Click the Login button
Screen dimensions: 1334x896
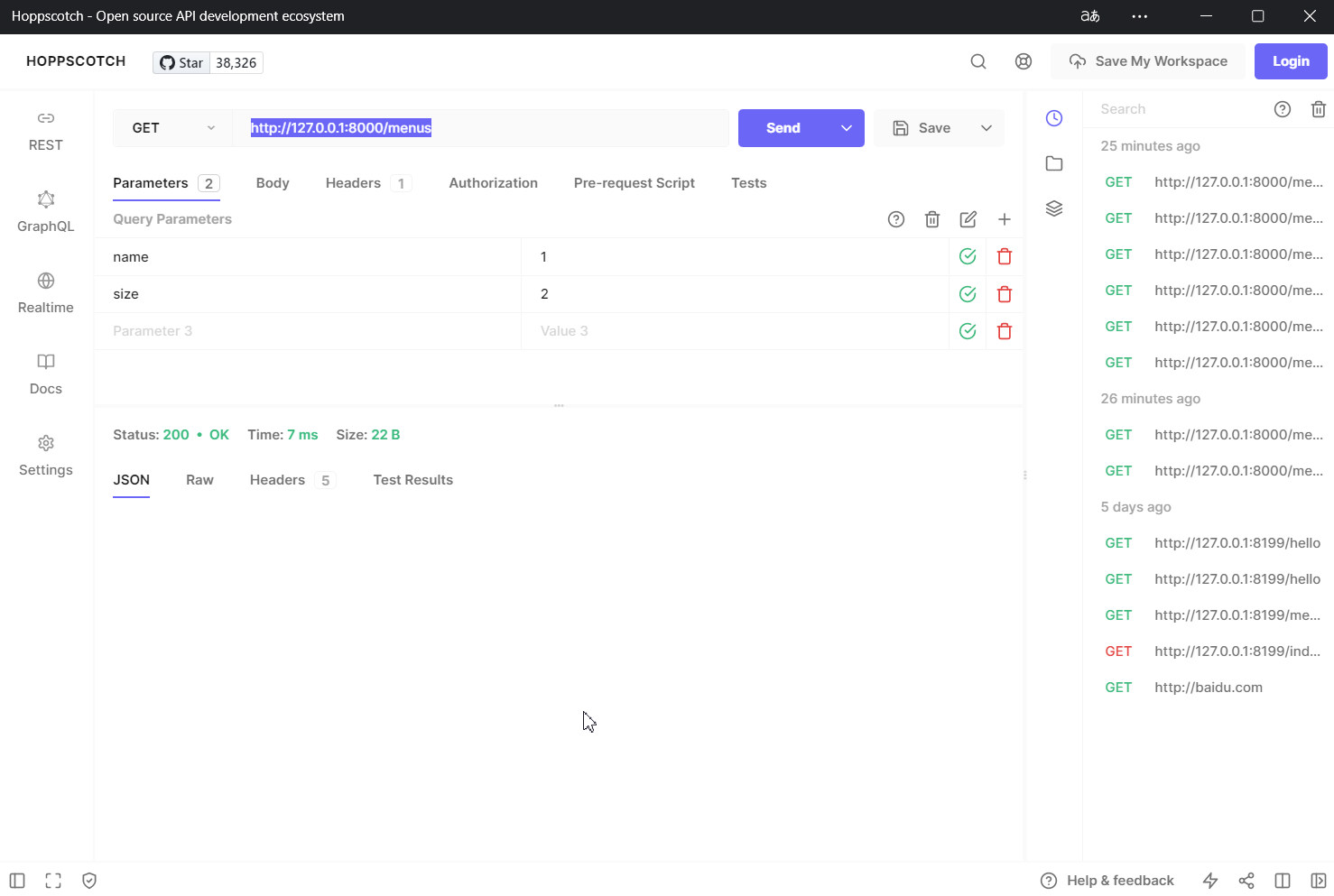pos(1291,61)
